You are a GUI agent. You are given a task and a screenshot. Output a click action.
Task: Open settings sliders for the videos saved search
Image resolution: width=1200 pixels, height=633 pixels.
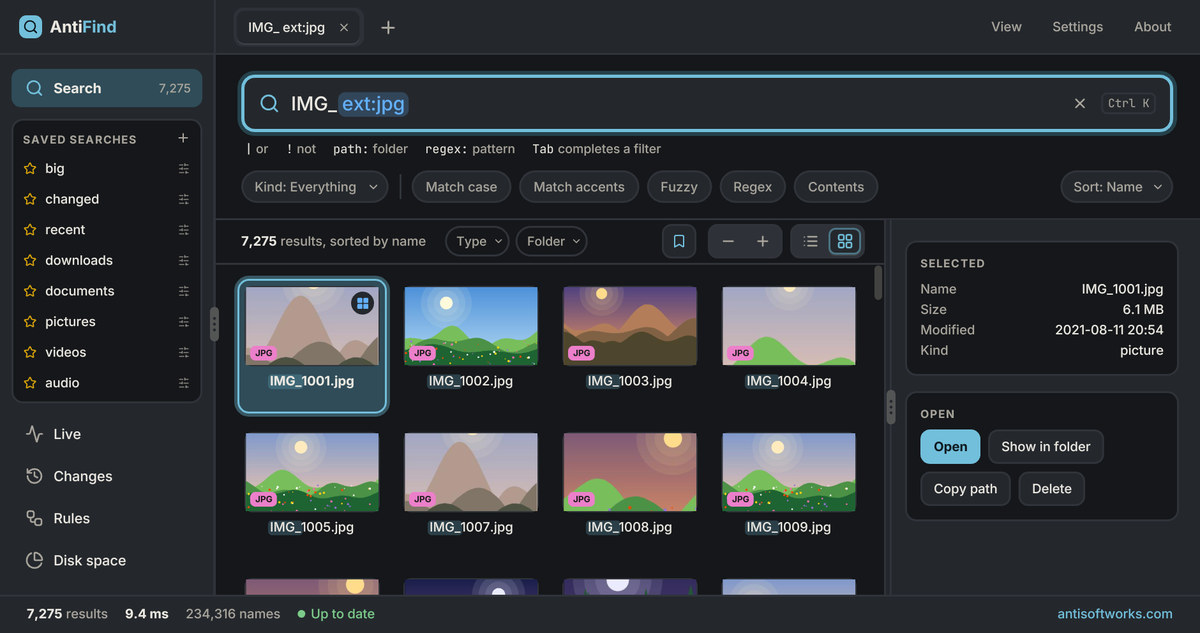click(x=184, y=352)
